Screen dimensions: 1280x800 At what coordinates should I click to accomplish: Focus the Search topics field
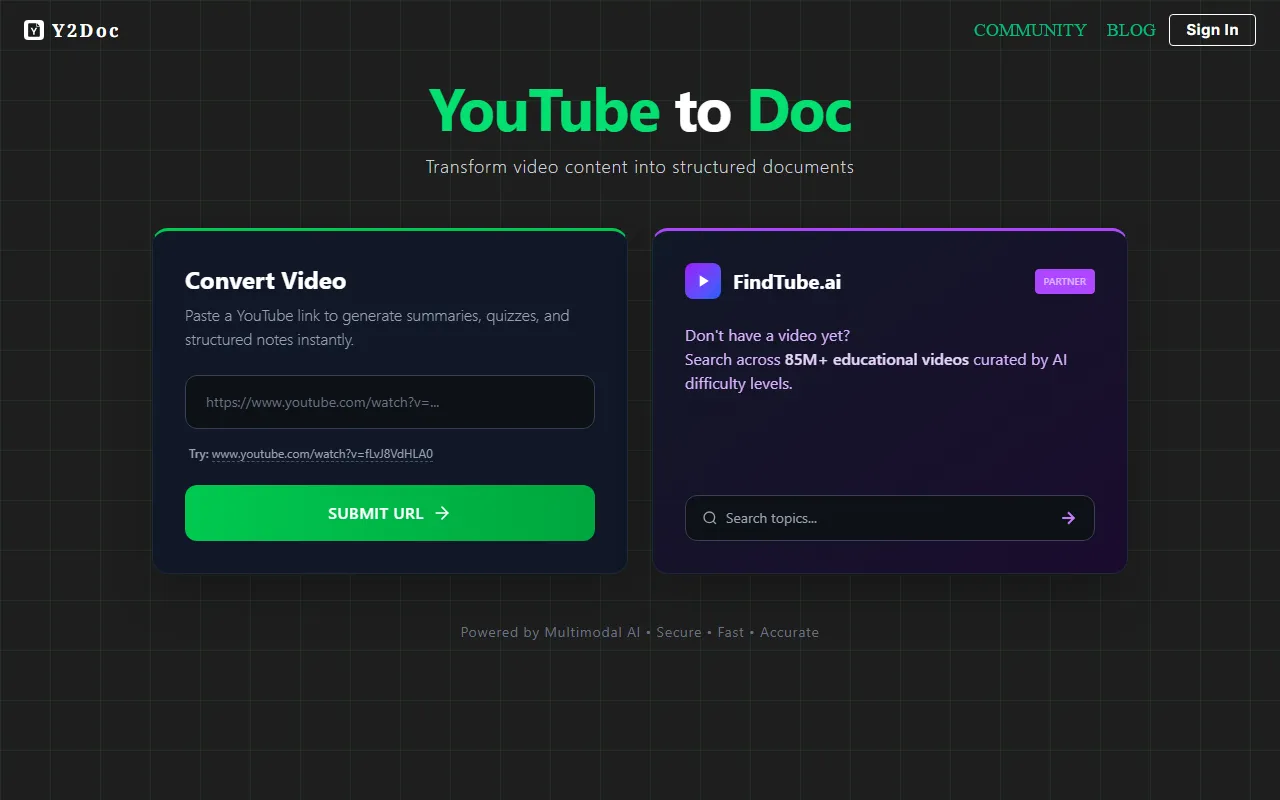880,518
